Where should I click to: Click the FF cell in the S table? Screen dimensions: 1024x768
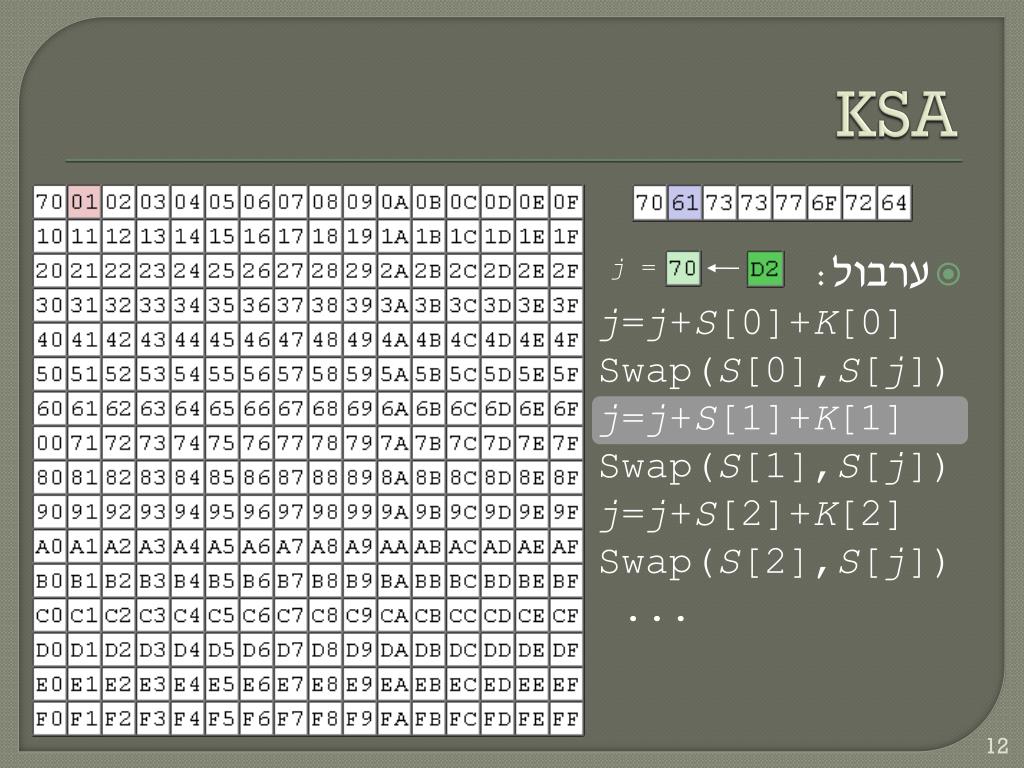coord(566,719)
